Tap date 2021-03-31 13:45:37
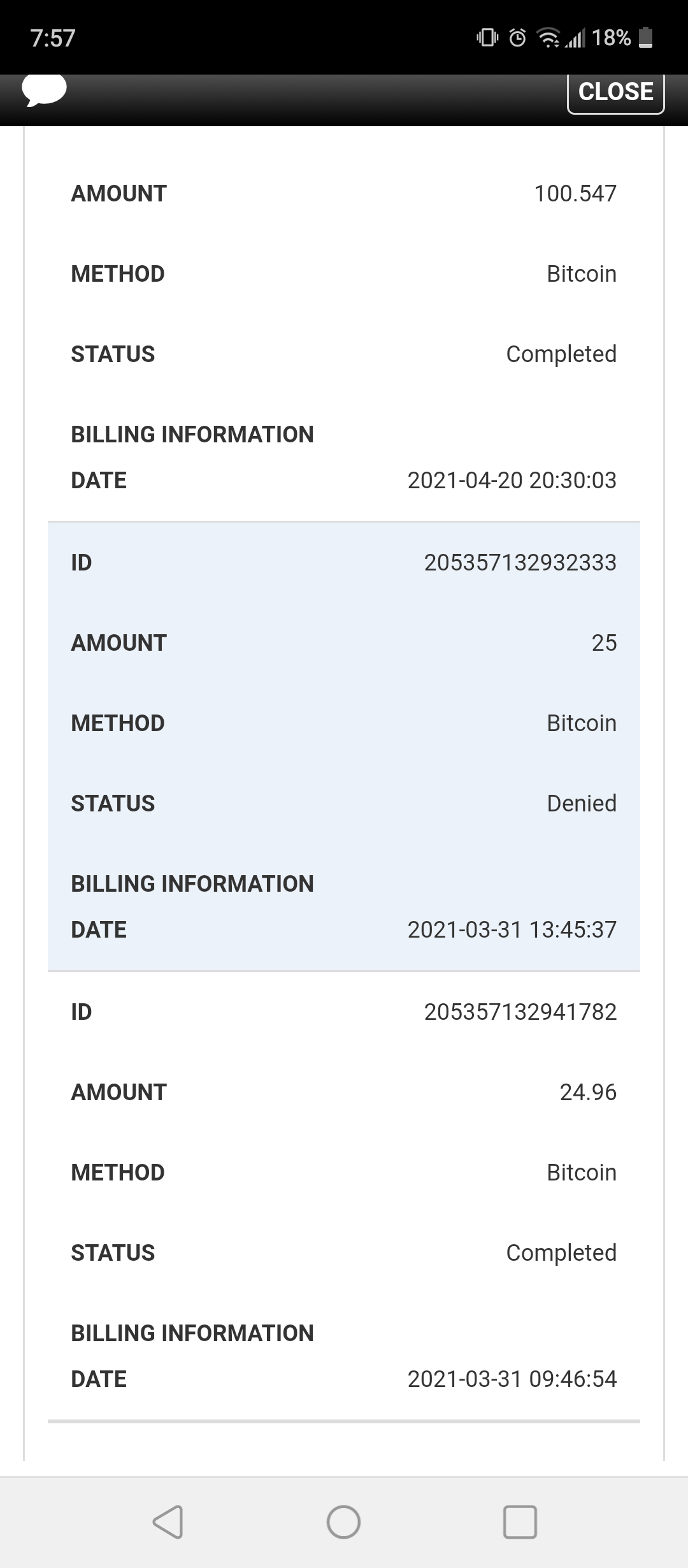Viewport: 688px width, 1568px height. (x=512, y=929)
